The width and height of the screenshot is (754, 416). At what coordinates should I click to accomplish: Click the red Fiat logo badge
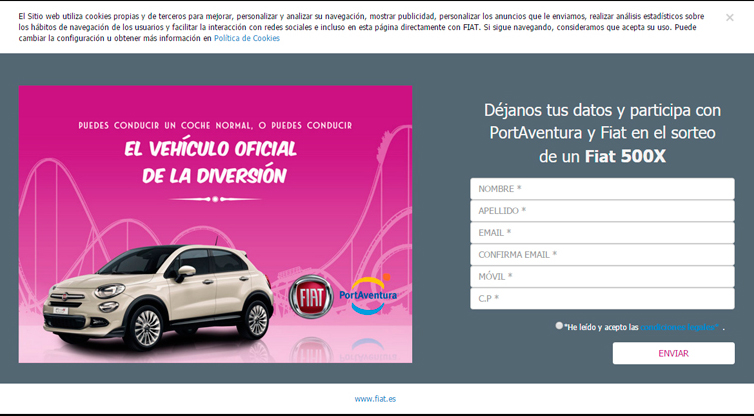[310, 296]
